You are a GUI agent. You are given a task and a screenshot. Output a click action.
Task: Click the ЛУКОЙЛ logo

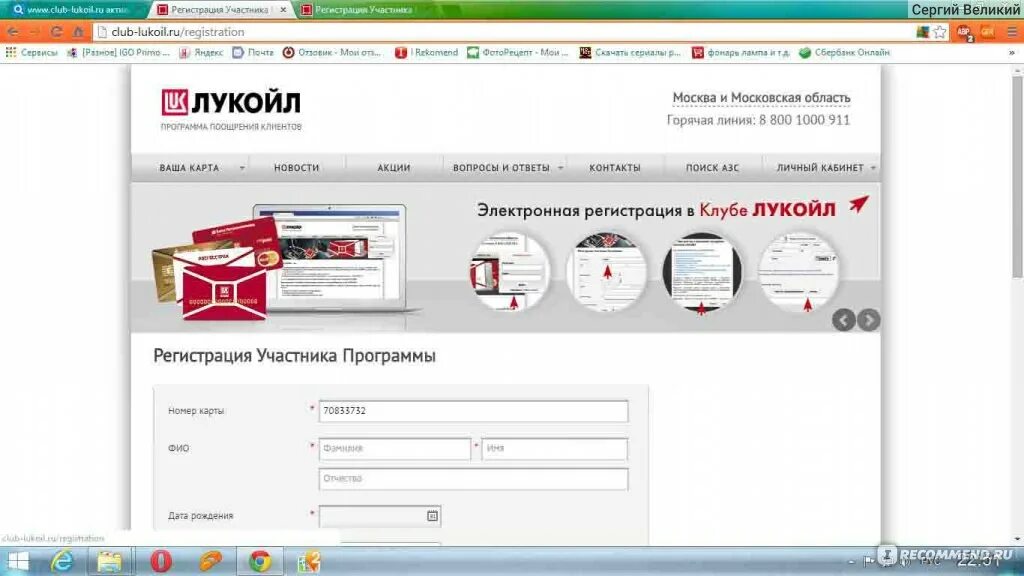tap(231, 103)
